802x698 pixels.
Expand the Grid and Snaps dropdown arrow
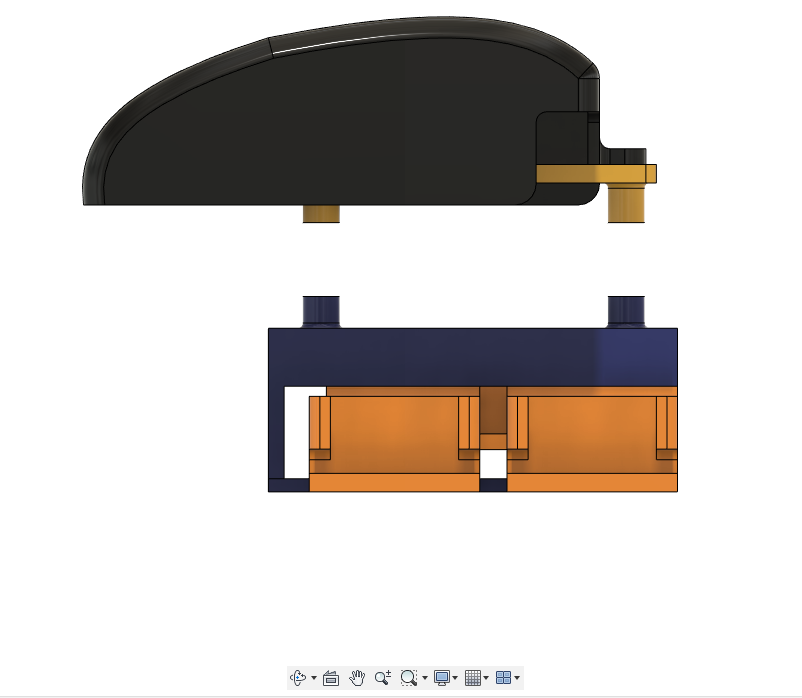tap(486, 679)
